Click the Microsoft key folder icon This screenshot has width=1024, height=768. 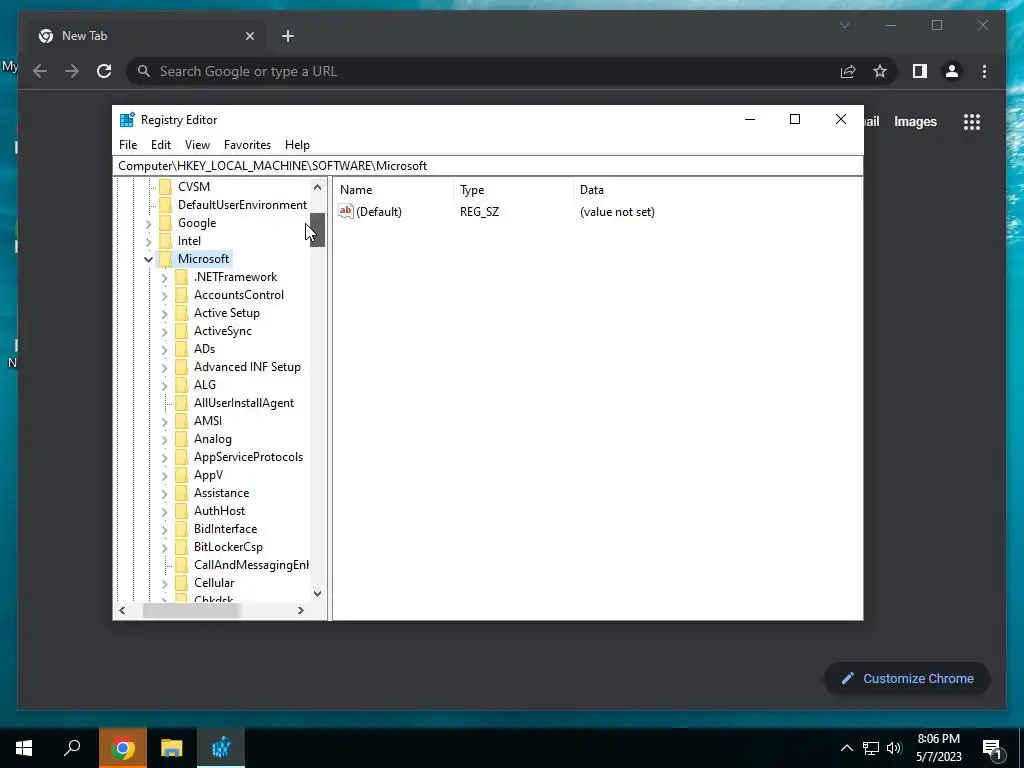tap(166, 259)
